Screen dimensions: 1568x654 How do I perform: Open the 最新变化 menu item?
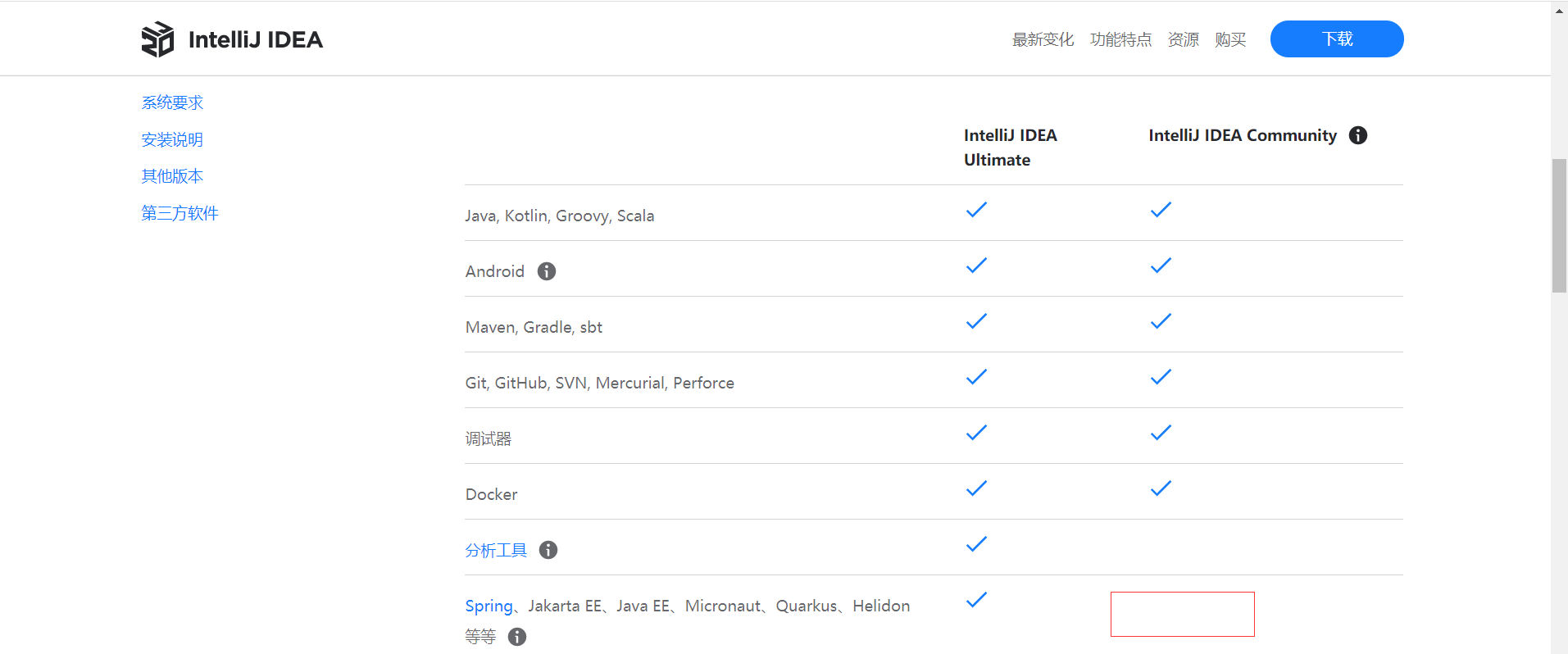click(1043, 39)
